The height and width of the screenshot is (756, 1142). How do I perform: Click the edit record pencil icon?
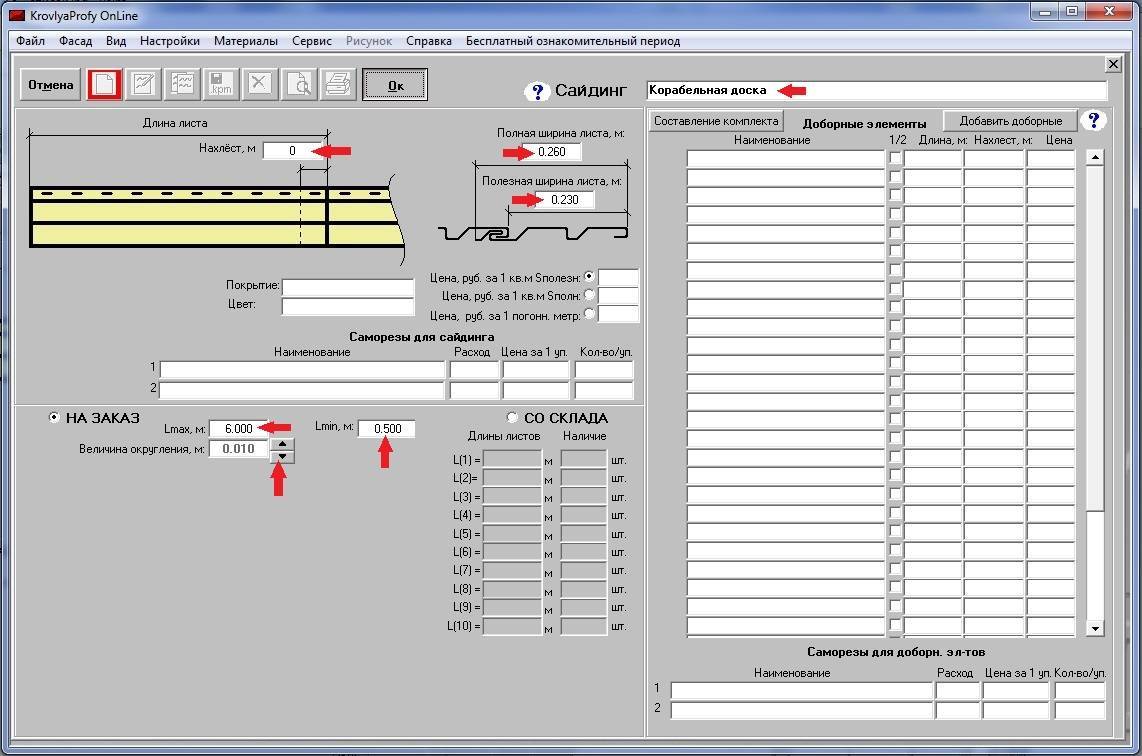(143, 84)
